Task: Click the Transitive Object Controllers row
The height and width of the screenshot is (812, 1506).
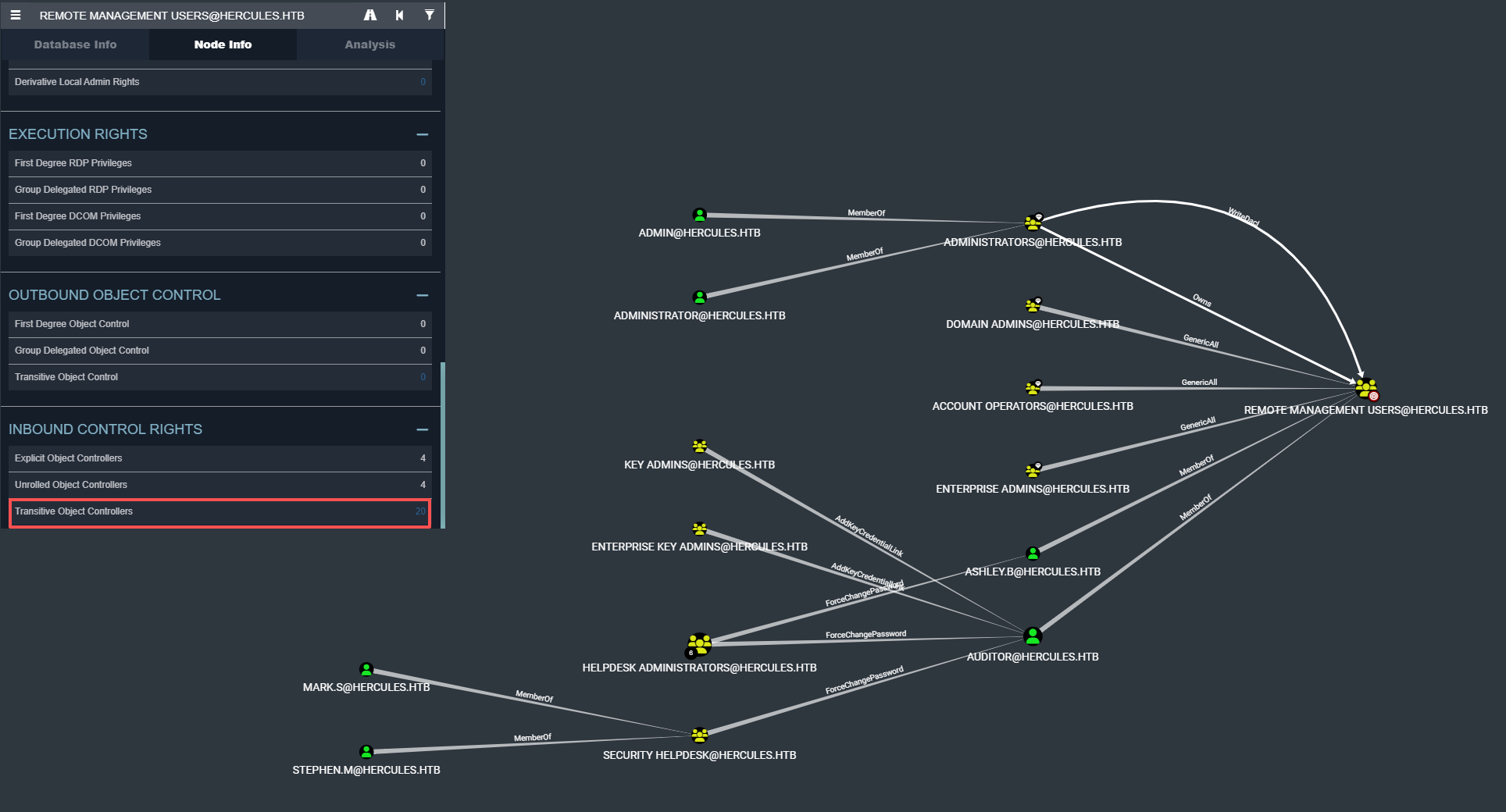Action: pyautogui.click(x=219, y=511)
